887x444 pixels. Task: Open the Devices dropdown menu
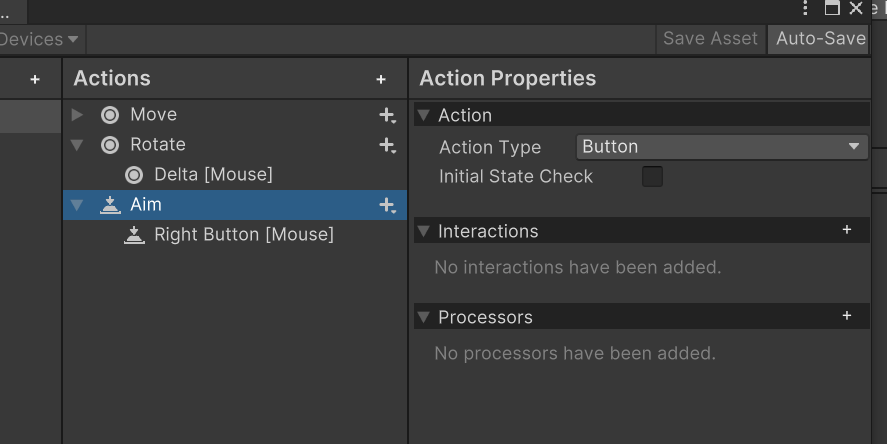point(40,39)
